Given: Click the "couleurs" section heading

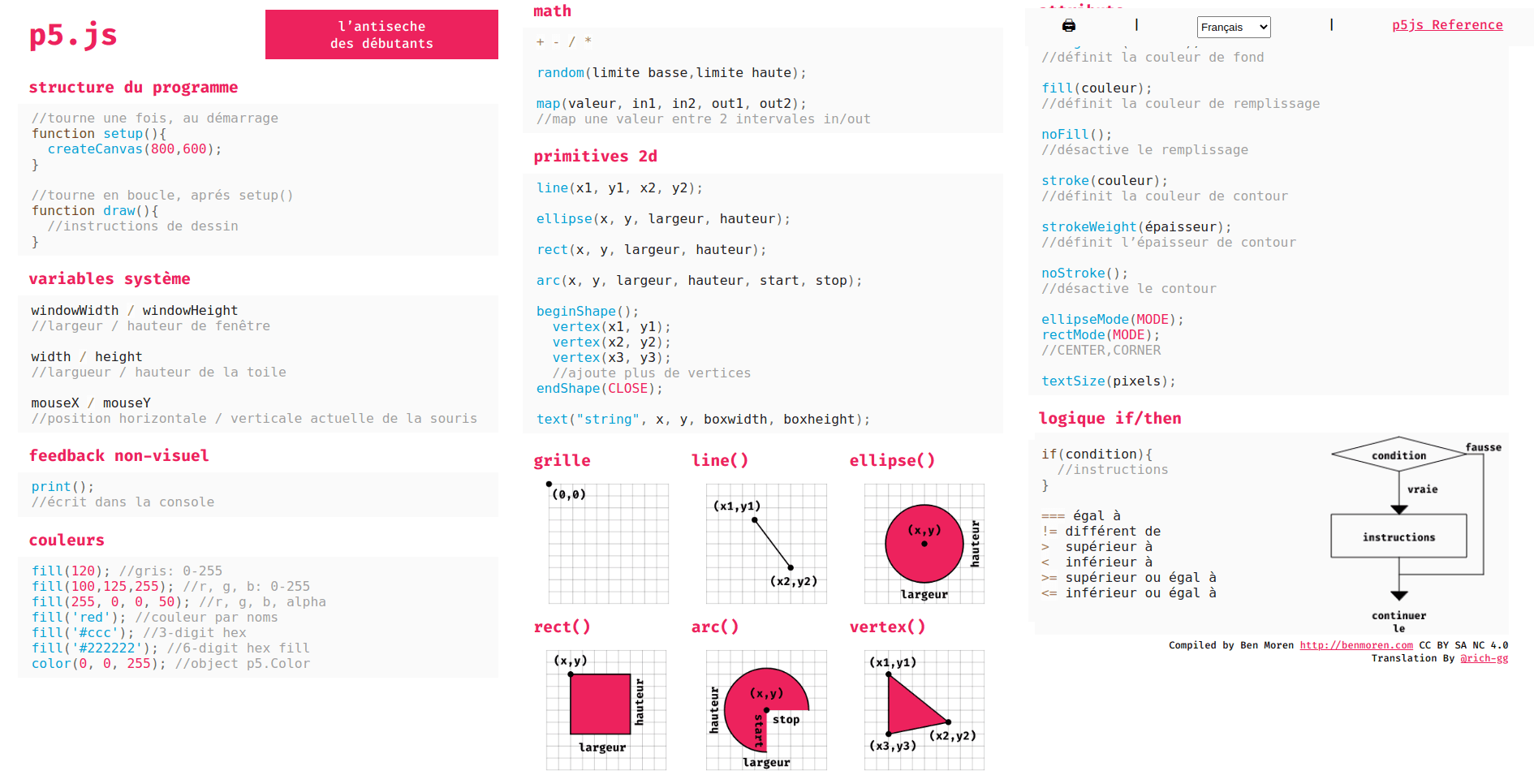Looking at the screenshot, I should point(67,541).
